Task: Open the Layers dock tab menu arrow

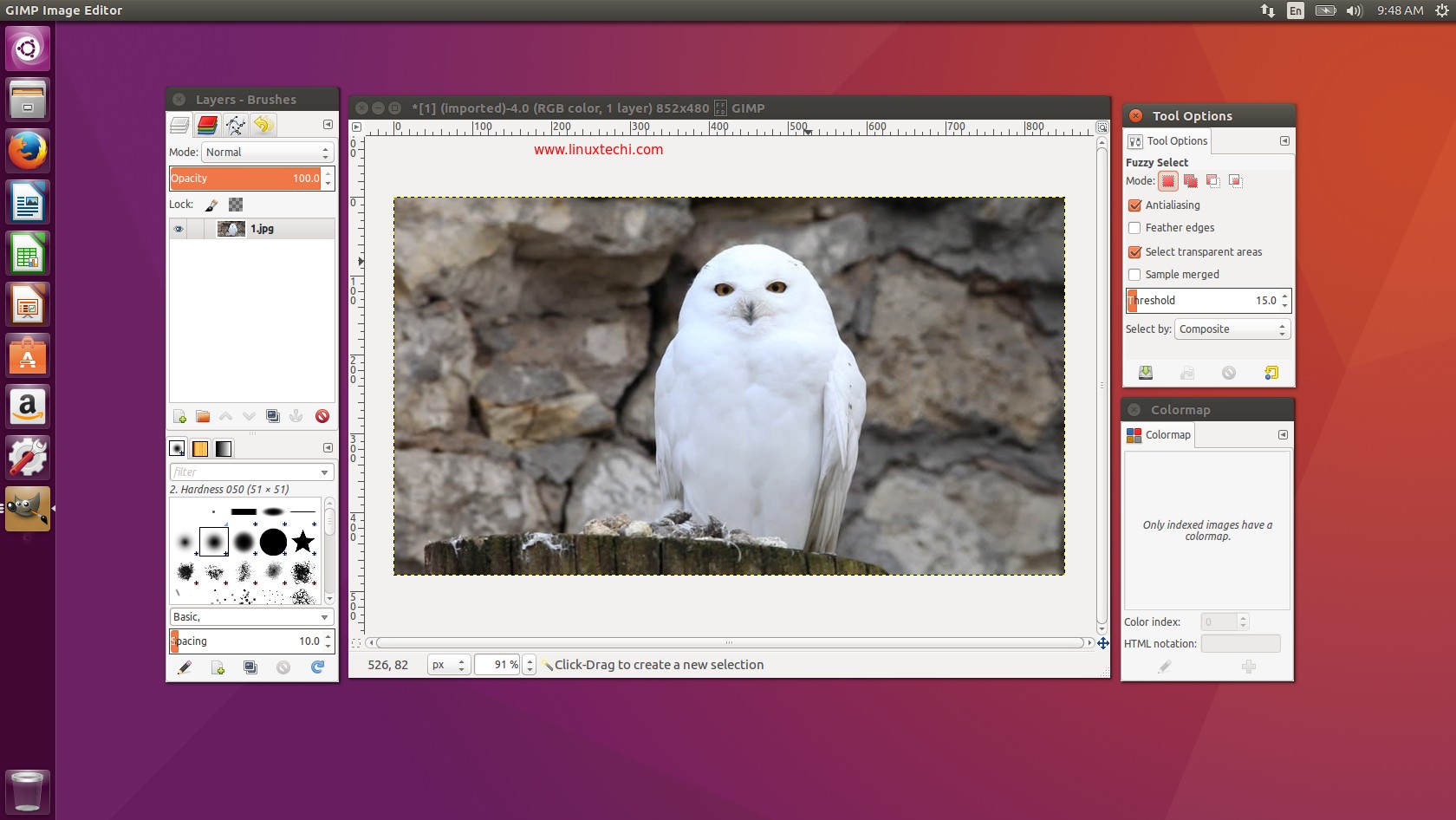Action: 328,125
